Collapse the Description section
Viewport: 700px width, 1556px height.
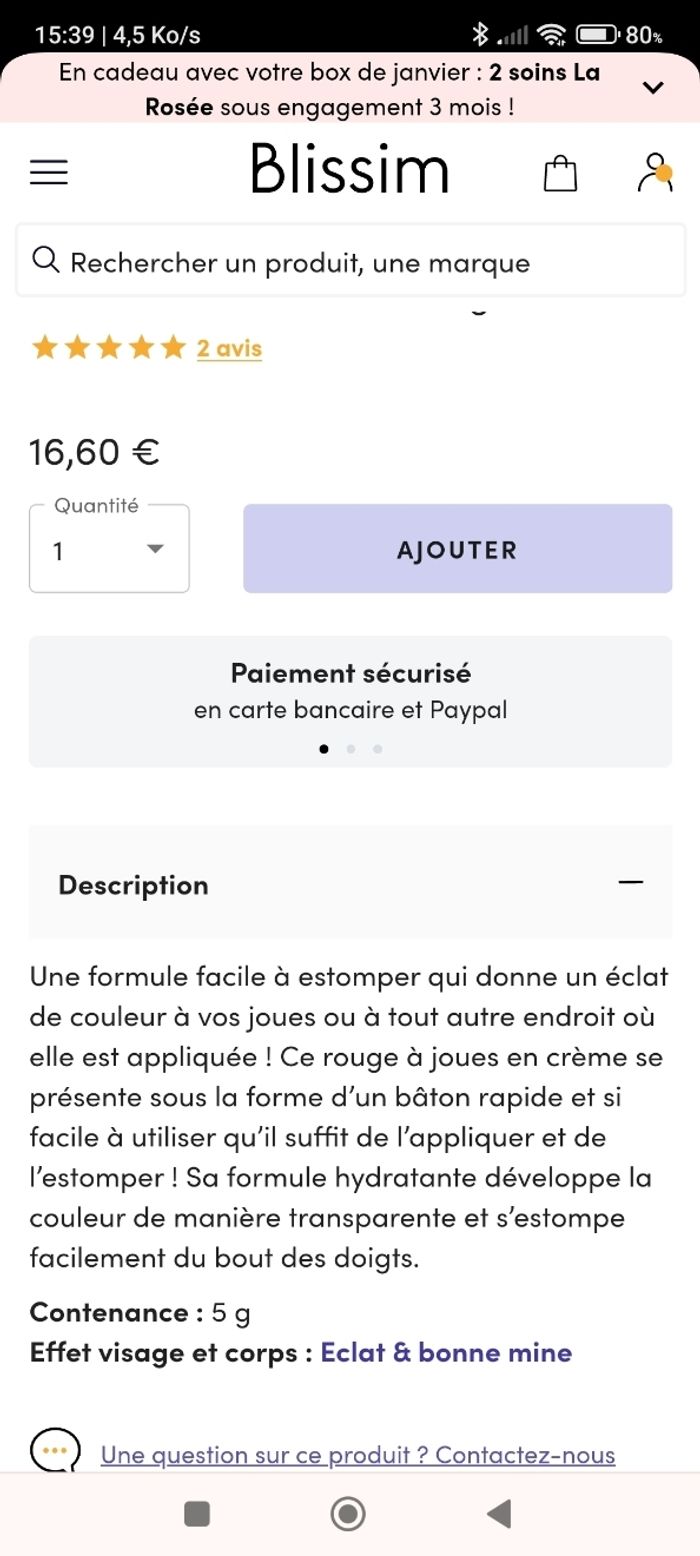(630, 882)
